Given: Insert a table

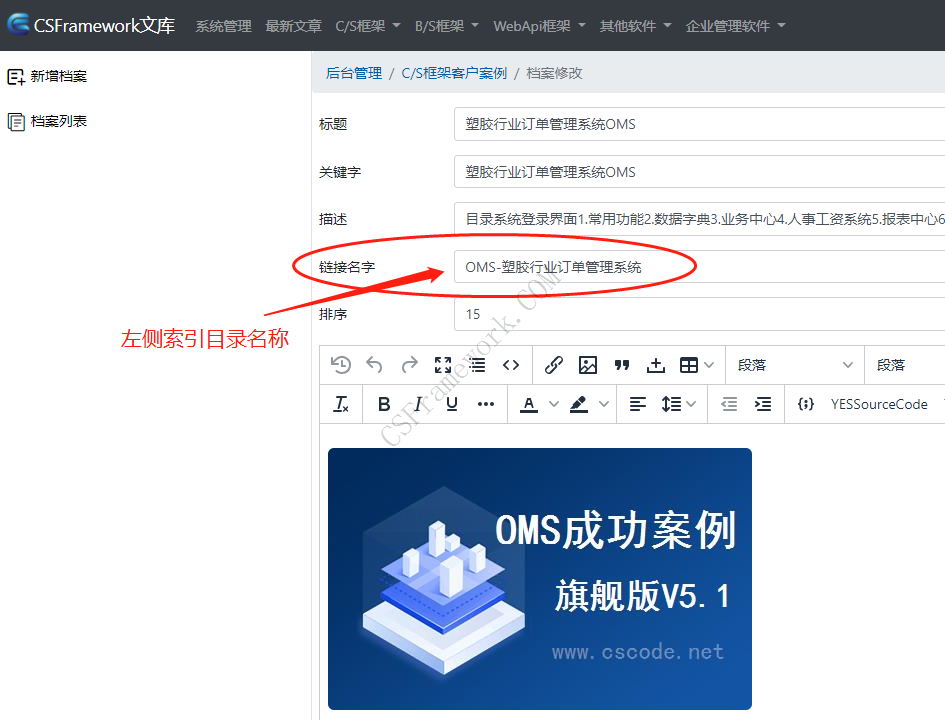Looking at the screenshot, I should pyautogui.click(x=688, y=365).
